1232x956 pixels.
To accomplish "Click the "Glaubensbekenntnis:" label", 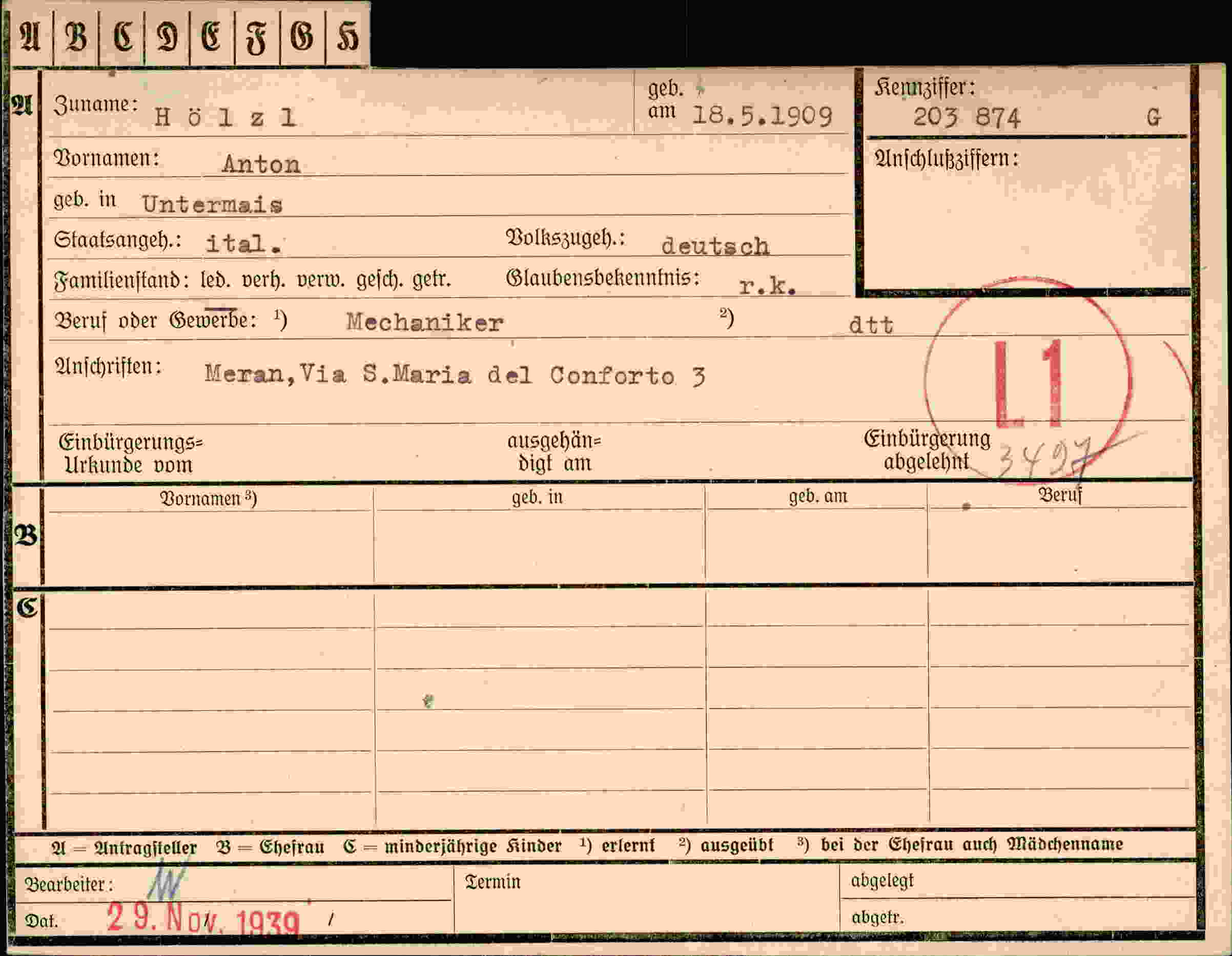I will (x=603, y=278).
